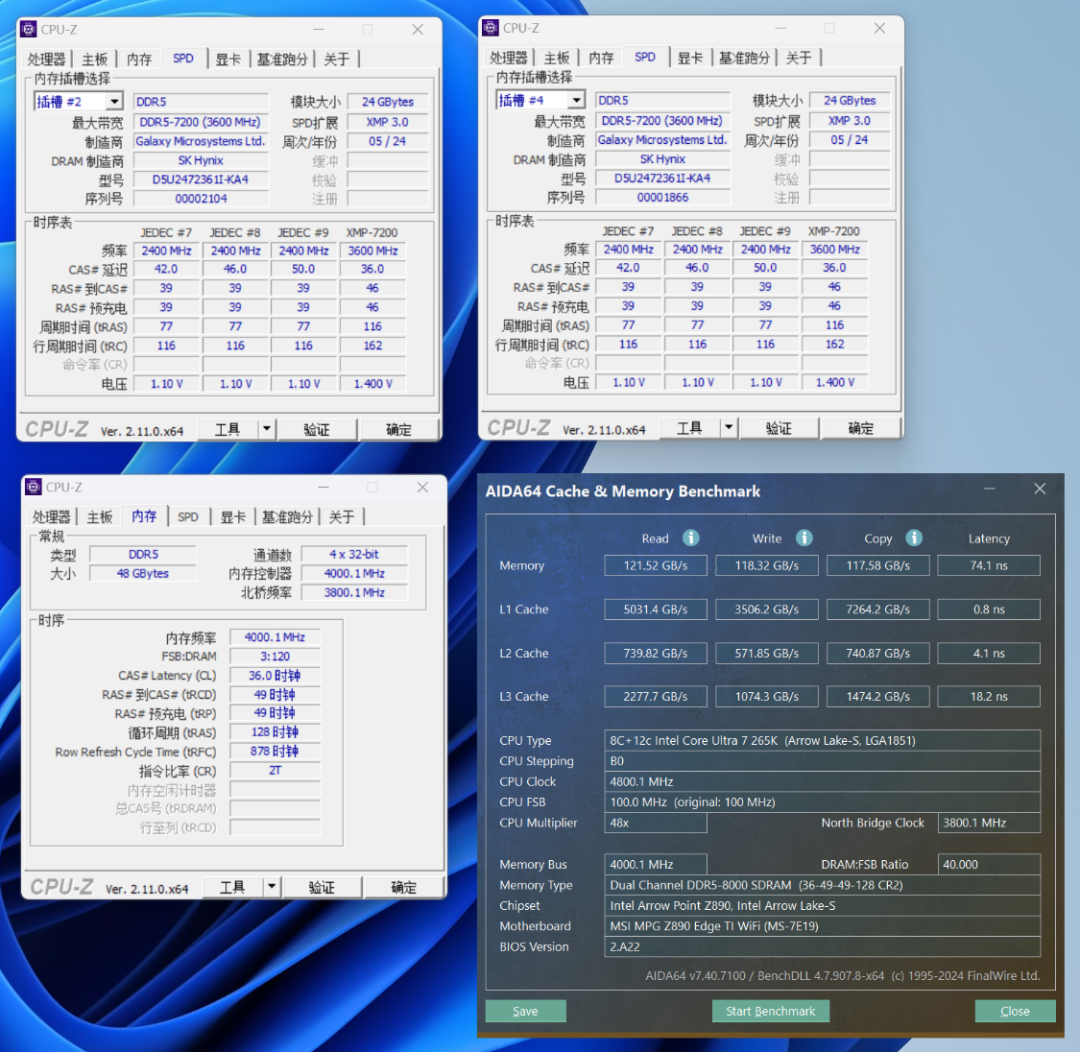
Task: Expand 工具 arrow in the 48 GBytes CPU-Z window
Action: click(x=271, y=887)
